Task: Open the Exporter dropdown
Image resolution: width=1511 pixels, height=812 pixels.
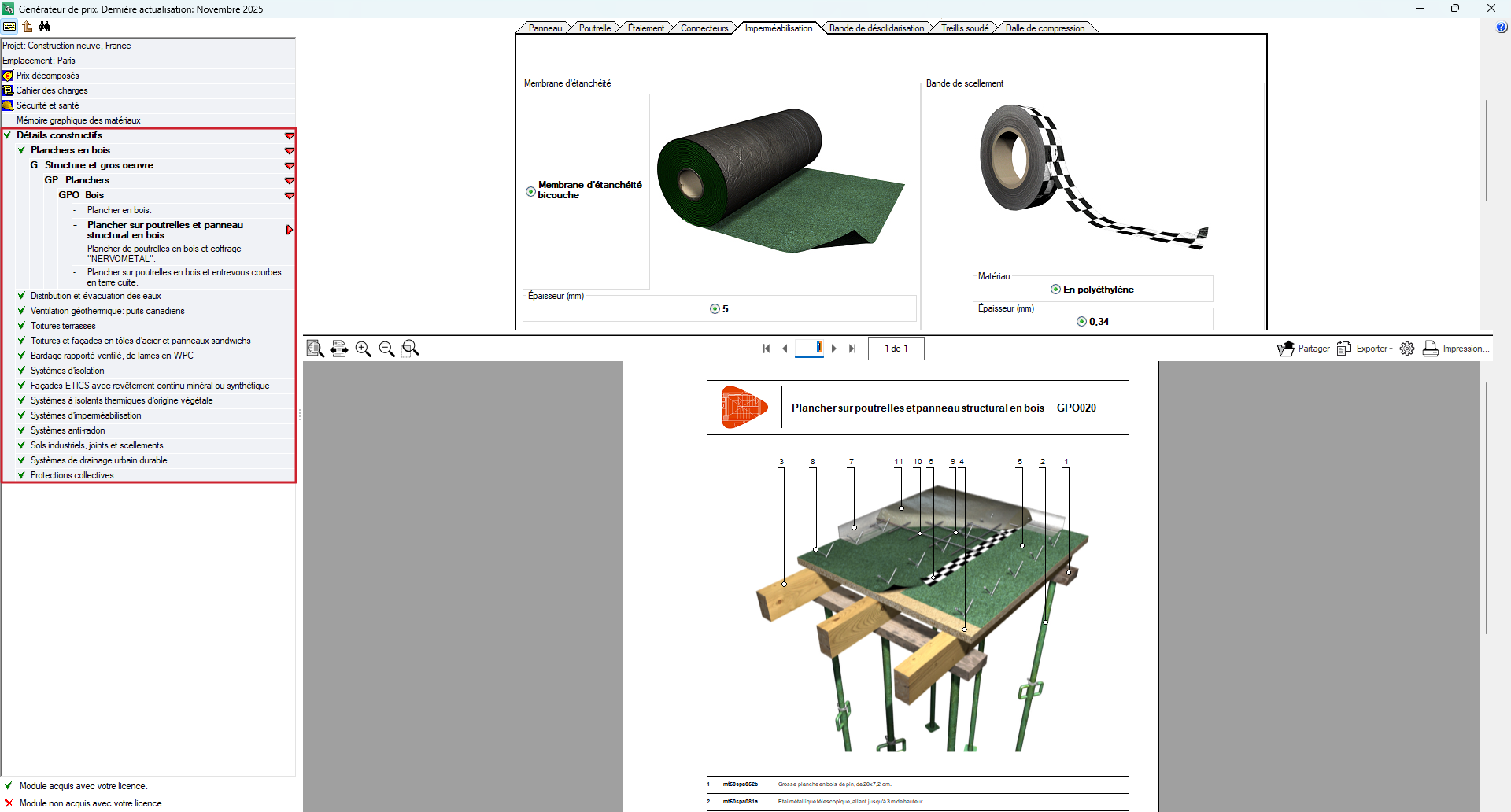Action: [1365, 349]
